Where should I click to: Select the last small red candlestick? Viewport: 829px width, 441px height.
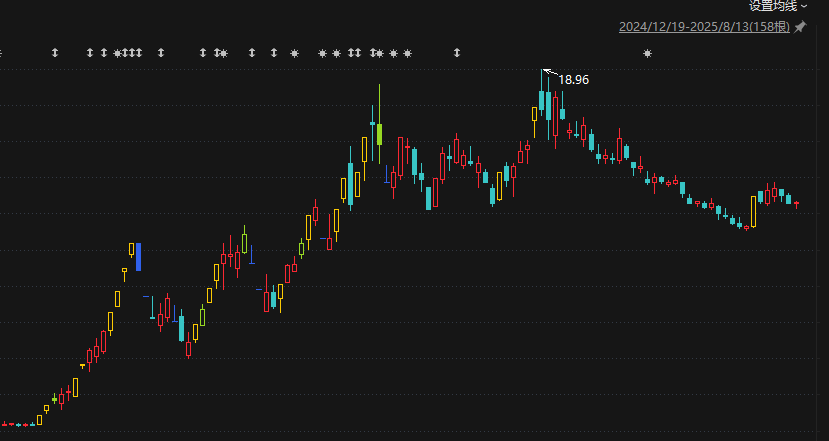796,204
